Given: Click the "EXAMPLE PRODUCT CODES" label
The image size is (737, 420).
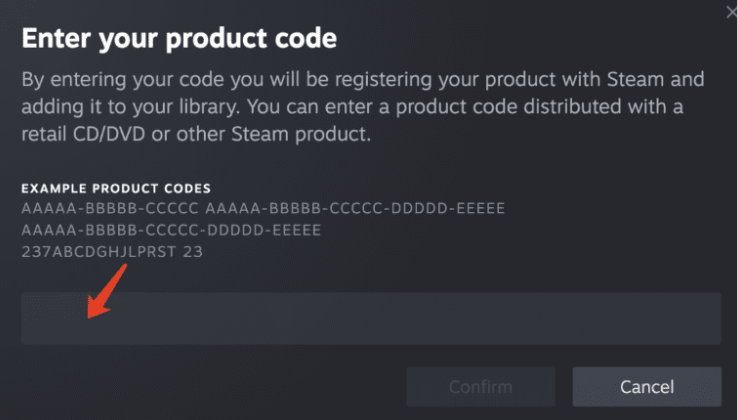Looking at the screenshot, I should (116, 188).
